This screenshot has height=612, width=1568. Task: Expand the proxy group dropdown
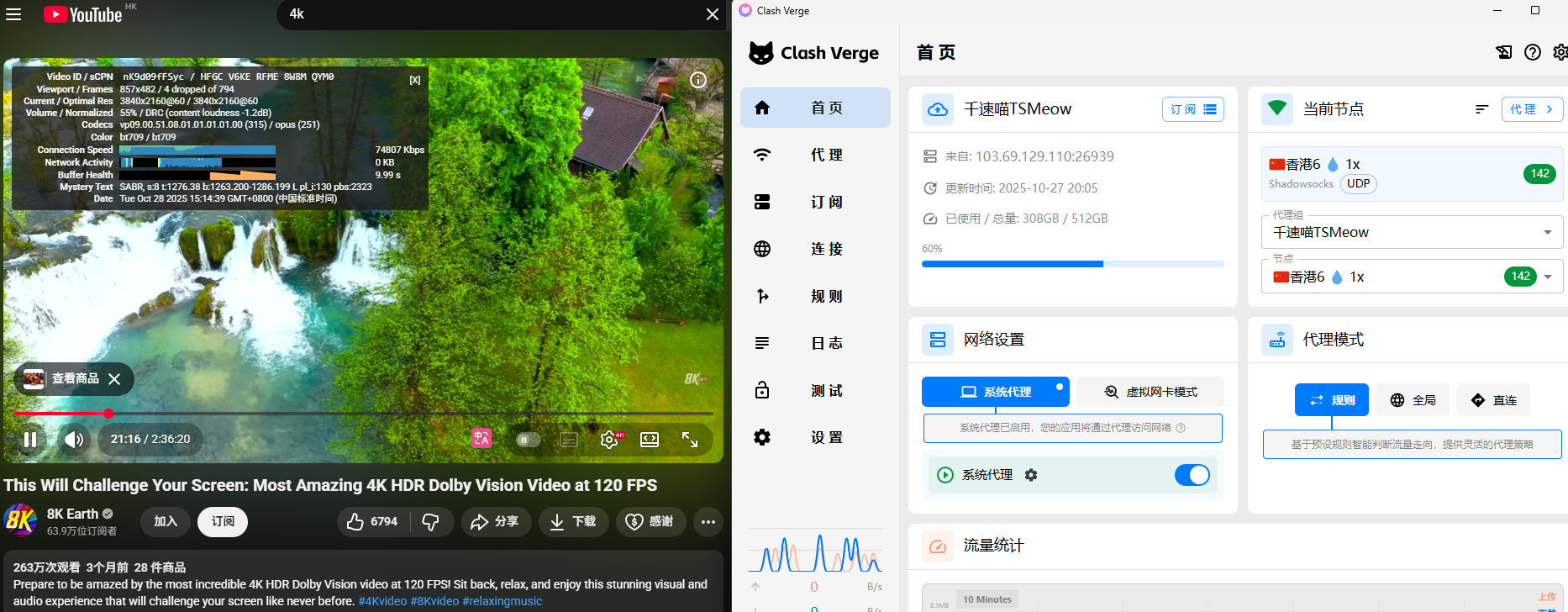[x=1547, y=233]
